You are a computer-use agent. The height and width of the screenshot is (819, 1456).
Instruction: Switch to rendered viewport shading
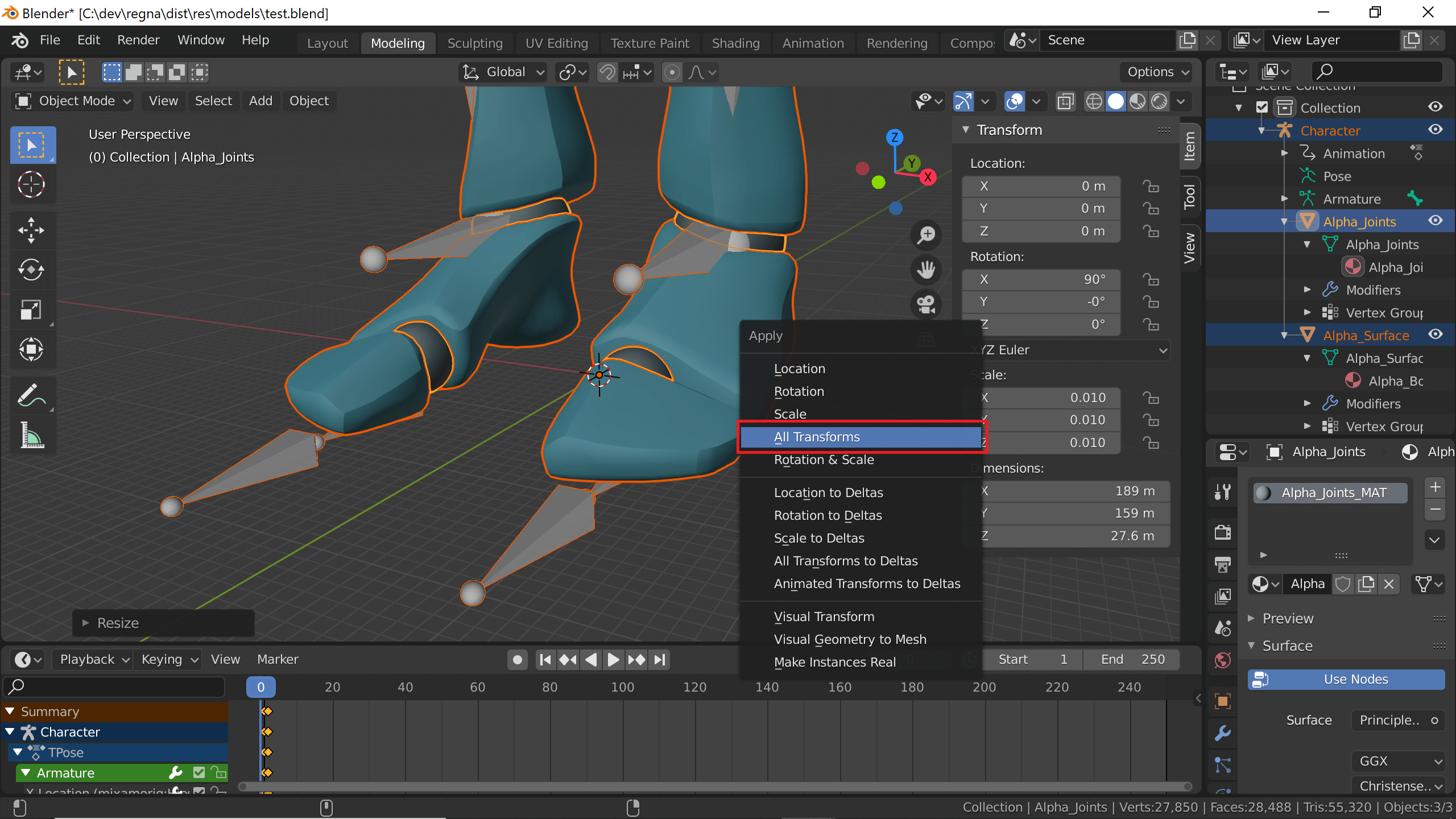[x=1159, y=102]
